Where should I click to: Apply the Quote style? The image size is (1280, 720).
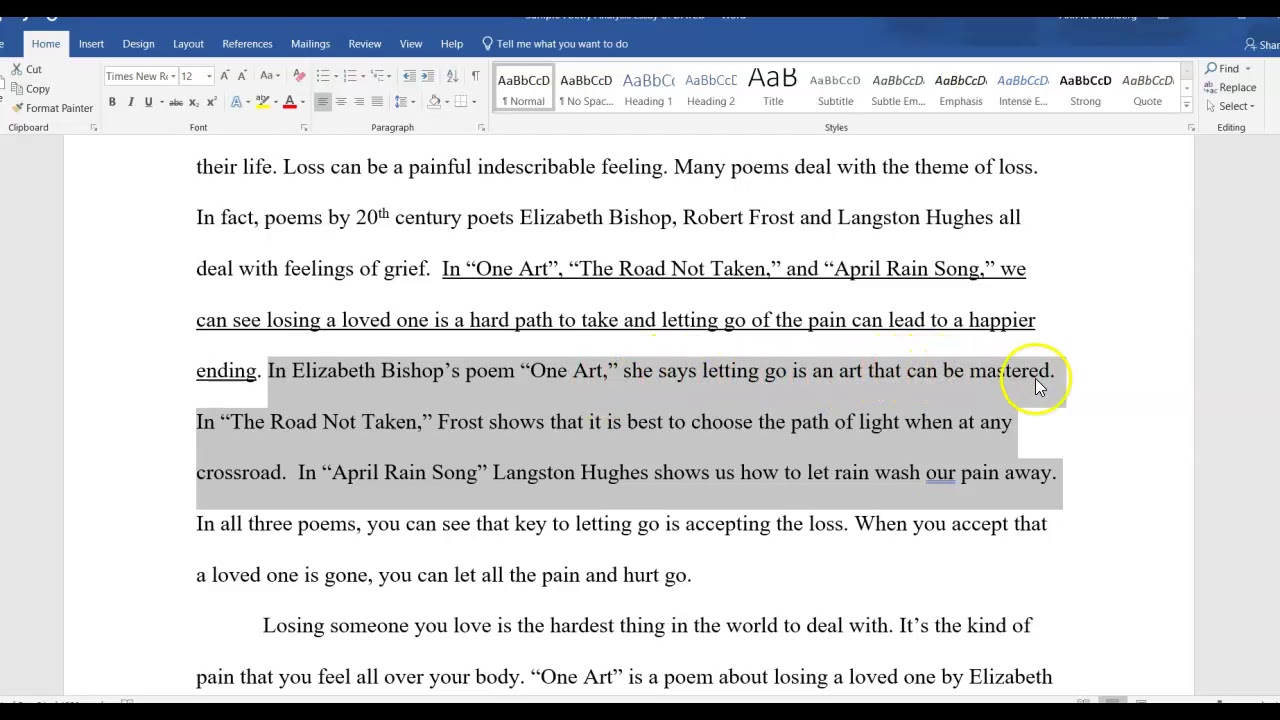coord(1147,89)
